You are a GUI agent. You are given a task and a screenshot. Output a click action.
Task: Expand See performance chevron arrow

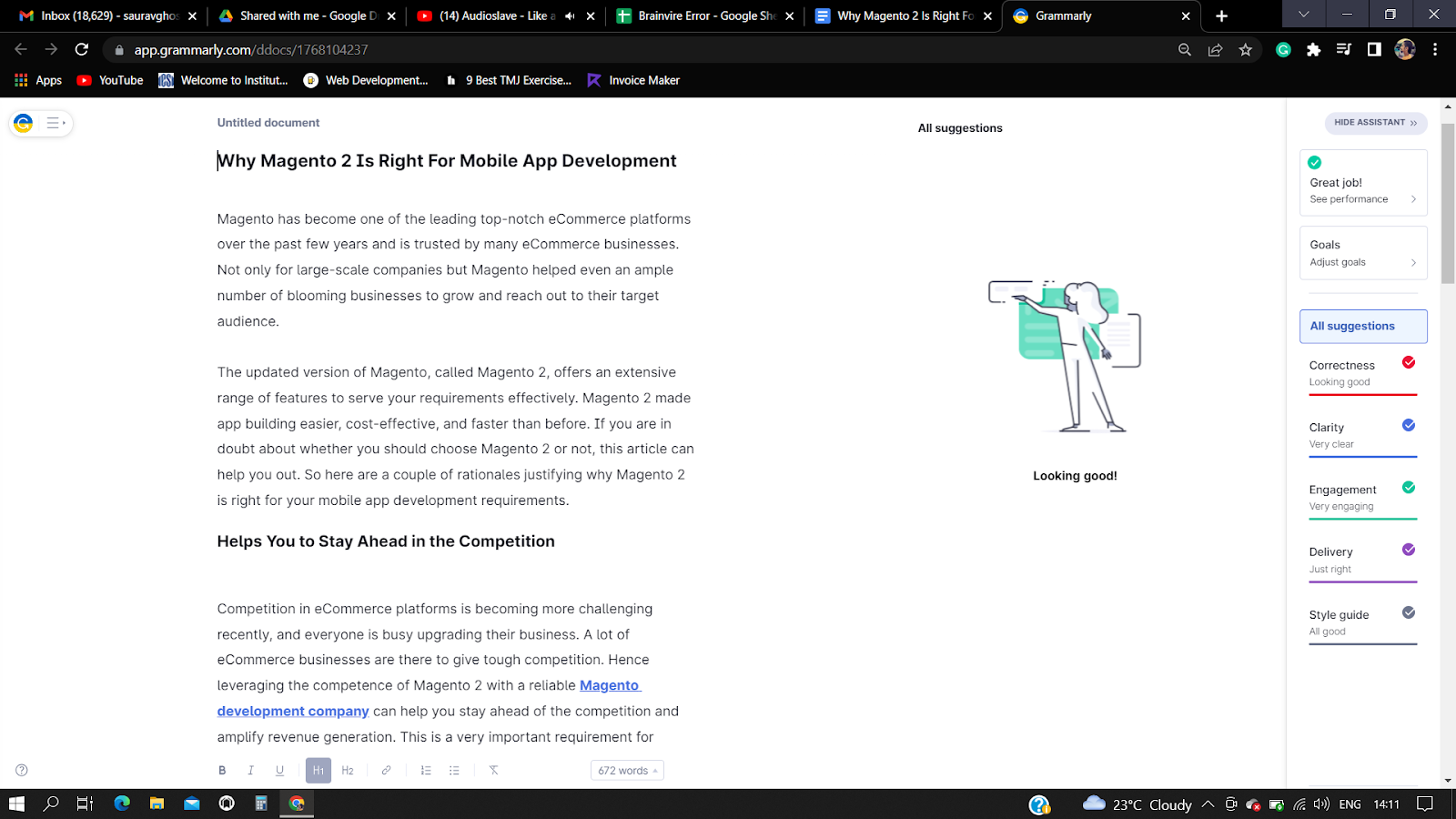pyautogui.click(x=1413, y=199)
